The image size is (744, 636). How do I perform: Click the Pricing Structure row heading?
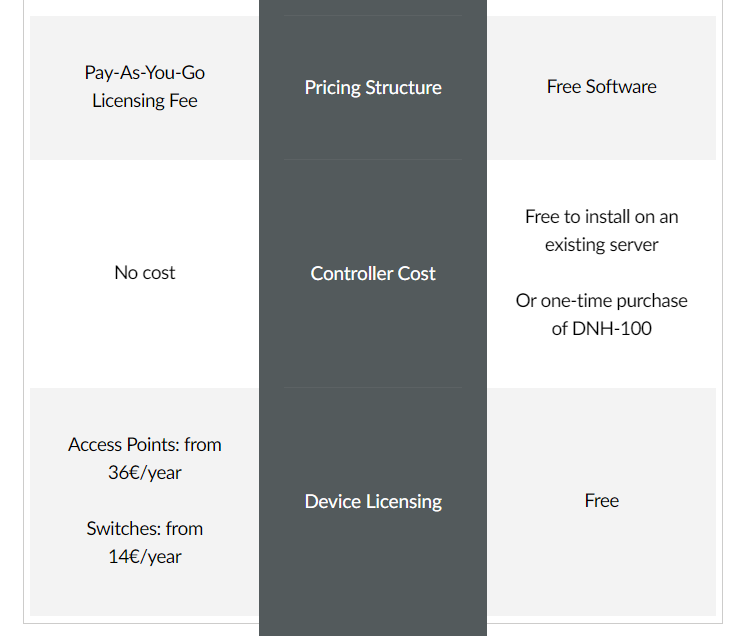click(373, 88)
